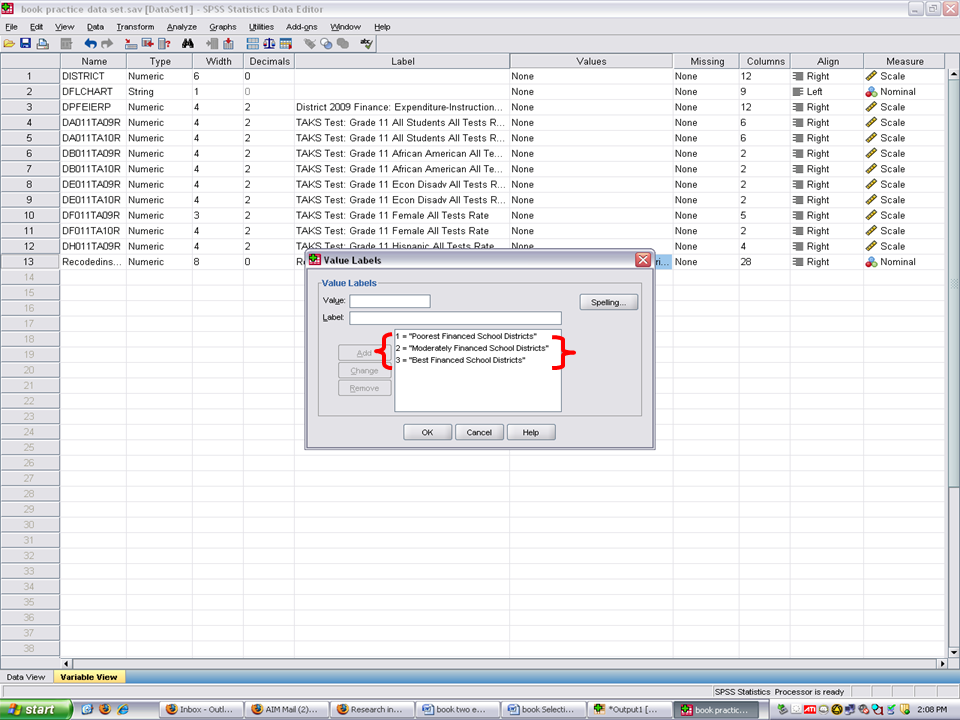Open the Transform menu
Screen dimensions: 960x720
135,27
